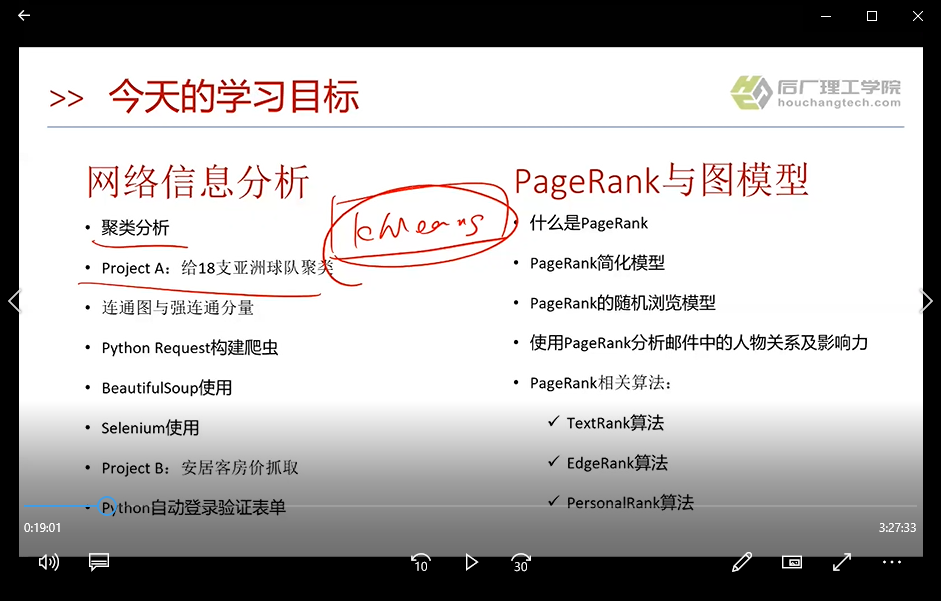
Task: Click bullet Python Request构建爬虫
Action: click(190, 348)
